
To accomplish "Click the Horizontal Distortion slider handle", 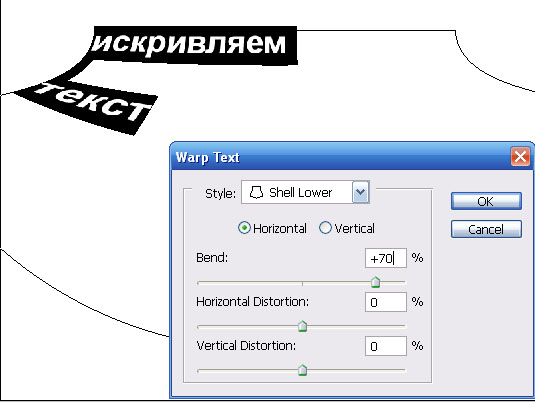I will [303, 326].
